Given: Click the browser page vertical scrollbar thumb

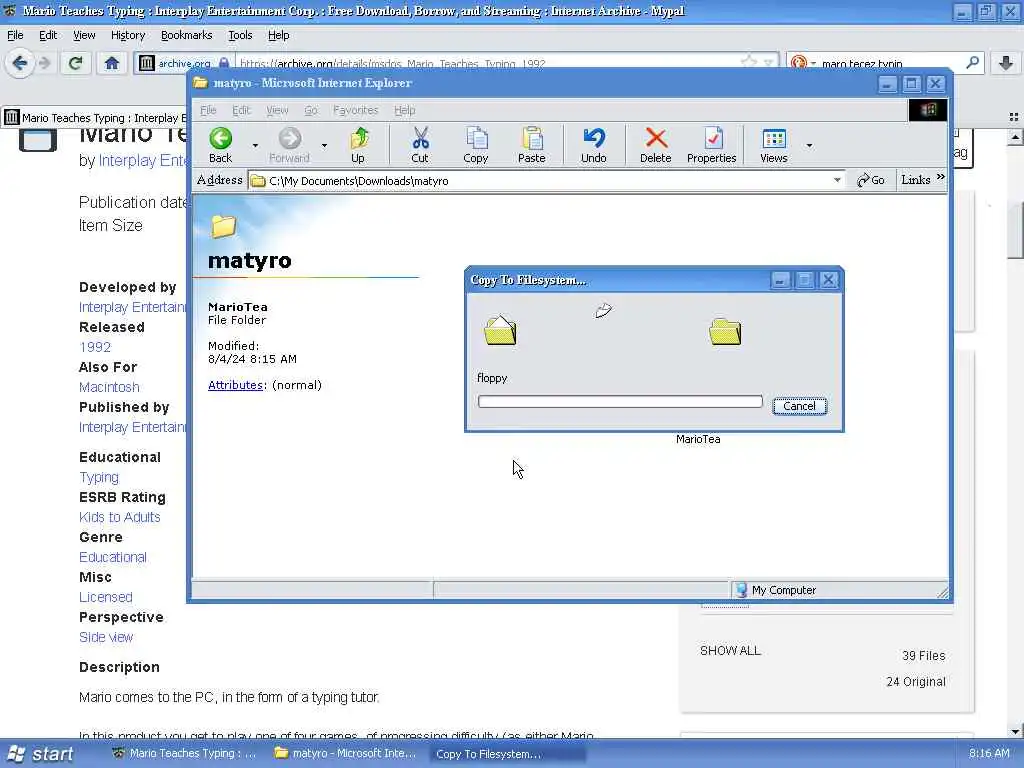Looking at the screenshot, I should pyautogui.click(x=1015, y=230).
